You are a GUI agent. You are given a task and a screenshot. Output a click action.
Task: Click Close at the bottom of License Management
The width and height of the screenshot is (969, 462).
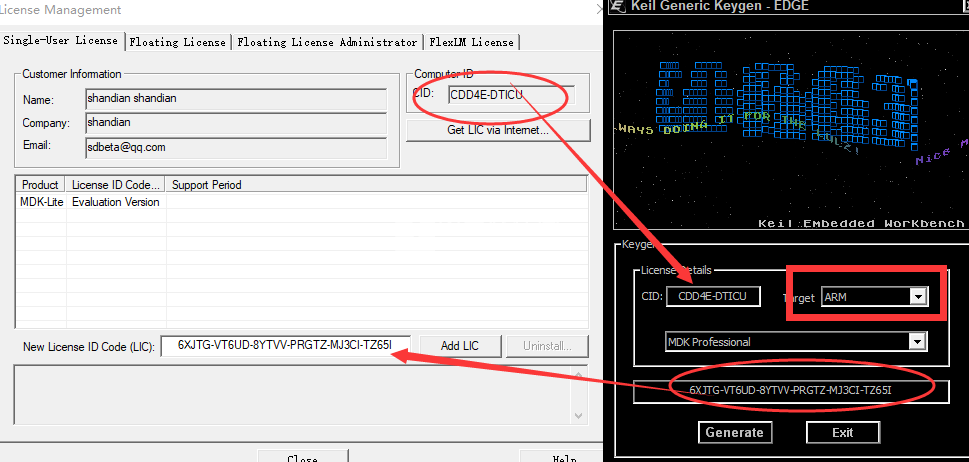[303, 458]
